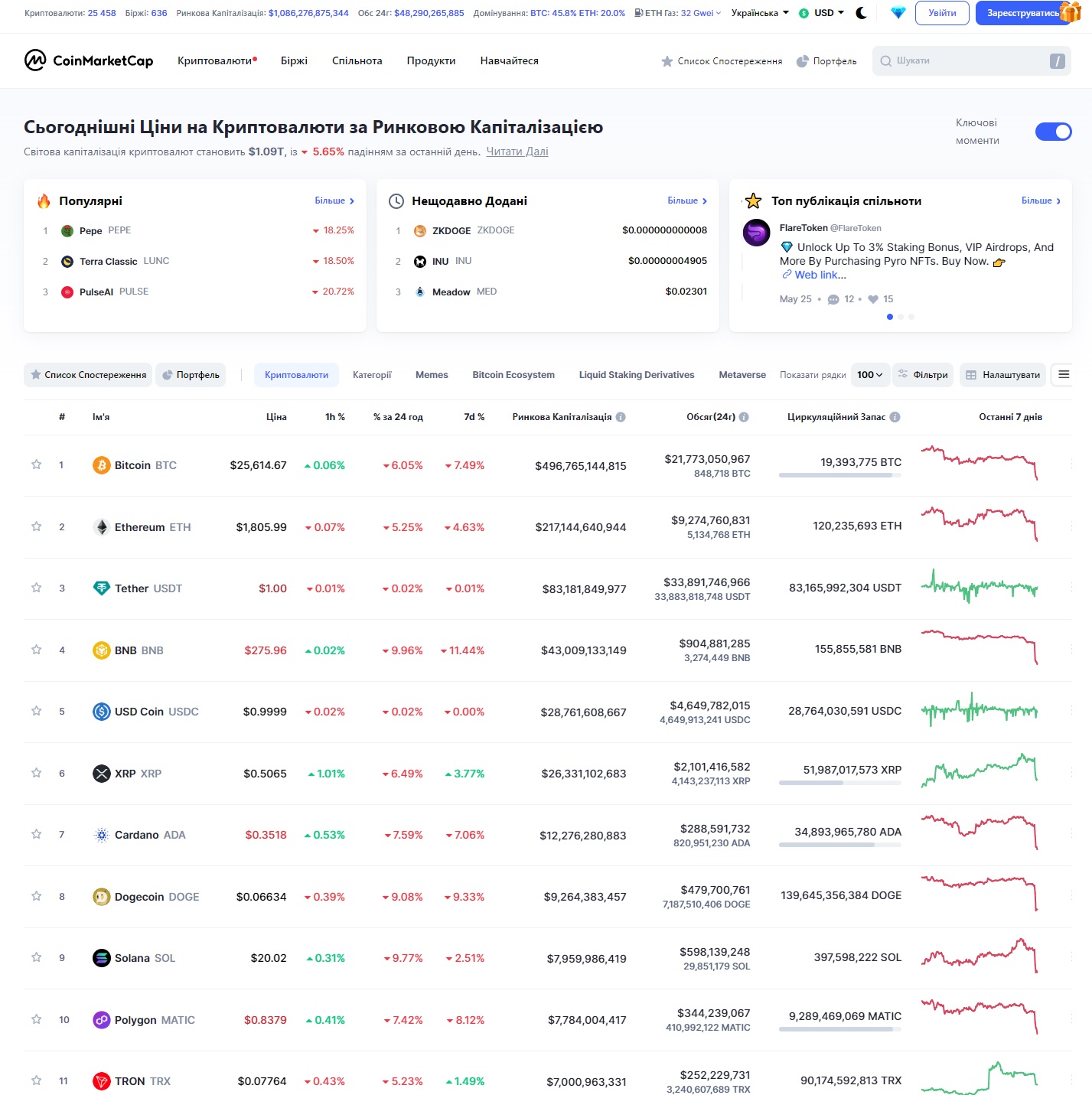
Task: Toggle dark mode moon icon
Action: [861, 13]
